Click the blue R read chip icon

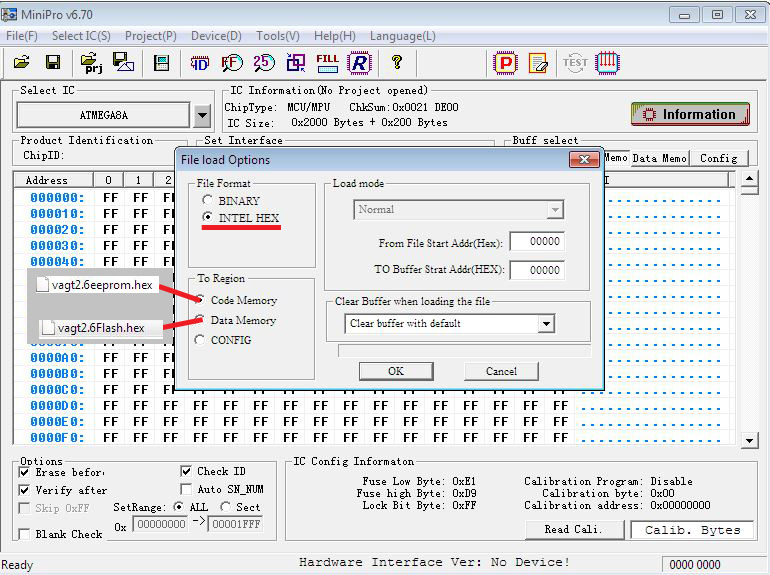[x=358, y=63]
